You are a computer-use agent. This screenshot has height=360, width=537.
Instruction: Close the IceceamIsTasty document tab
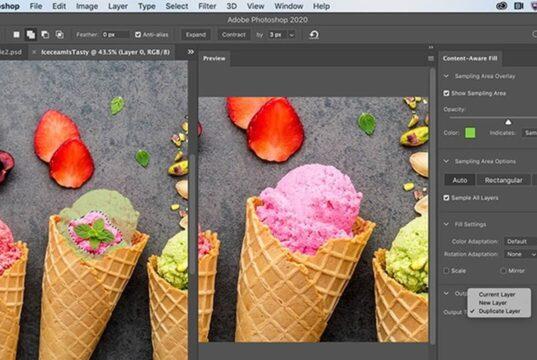pos(34,52)
